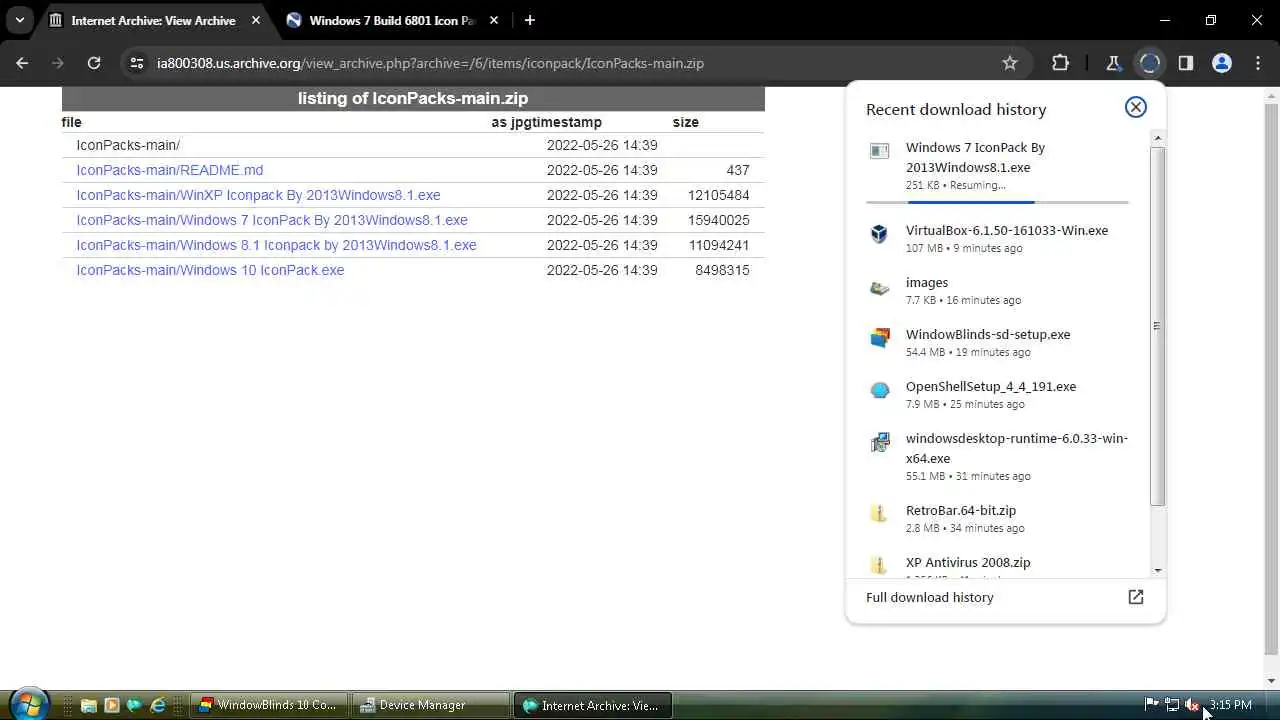The height and width of the screenshot is (720, 1280).
Task: Go back to previous page
Action: click(x=23, y=63)
